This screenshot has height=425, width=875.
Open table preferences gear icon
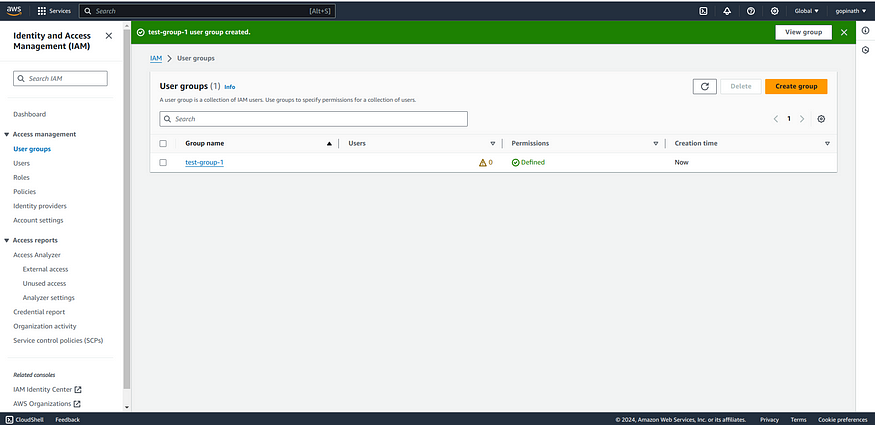point(821,119)
